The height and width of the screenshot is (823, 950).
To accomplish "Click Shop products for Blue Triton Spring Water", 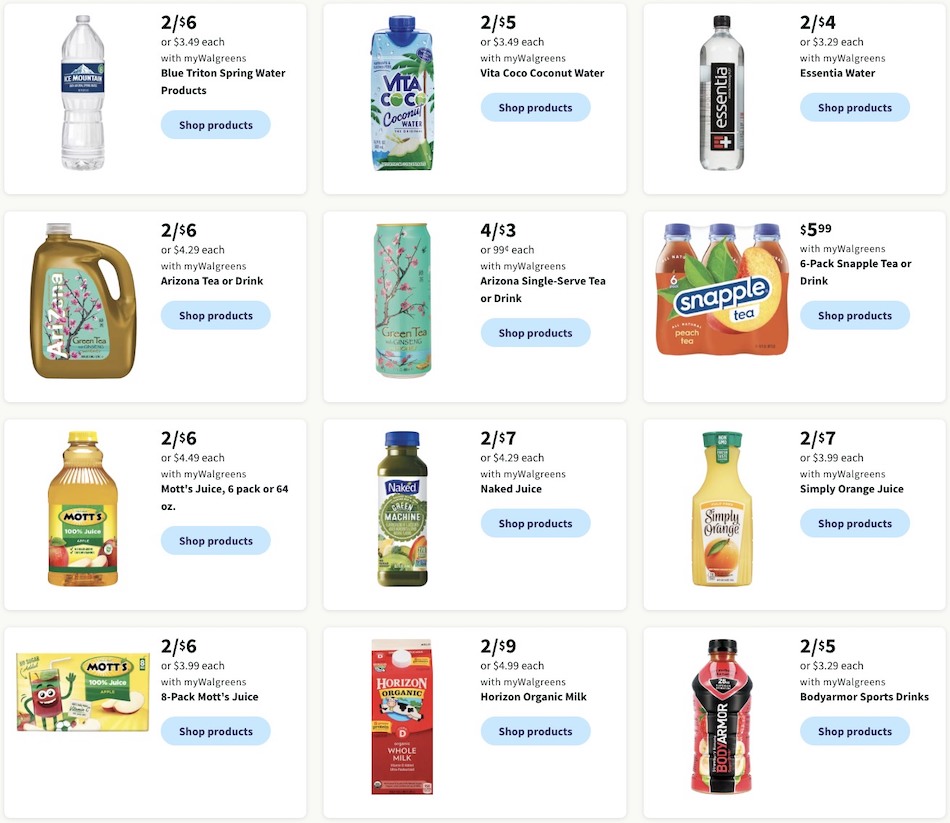I will (215, 124).
